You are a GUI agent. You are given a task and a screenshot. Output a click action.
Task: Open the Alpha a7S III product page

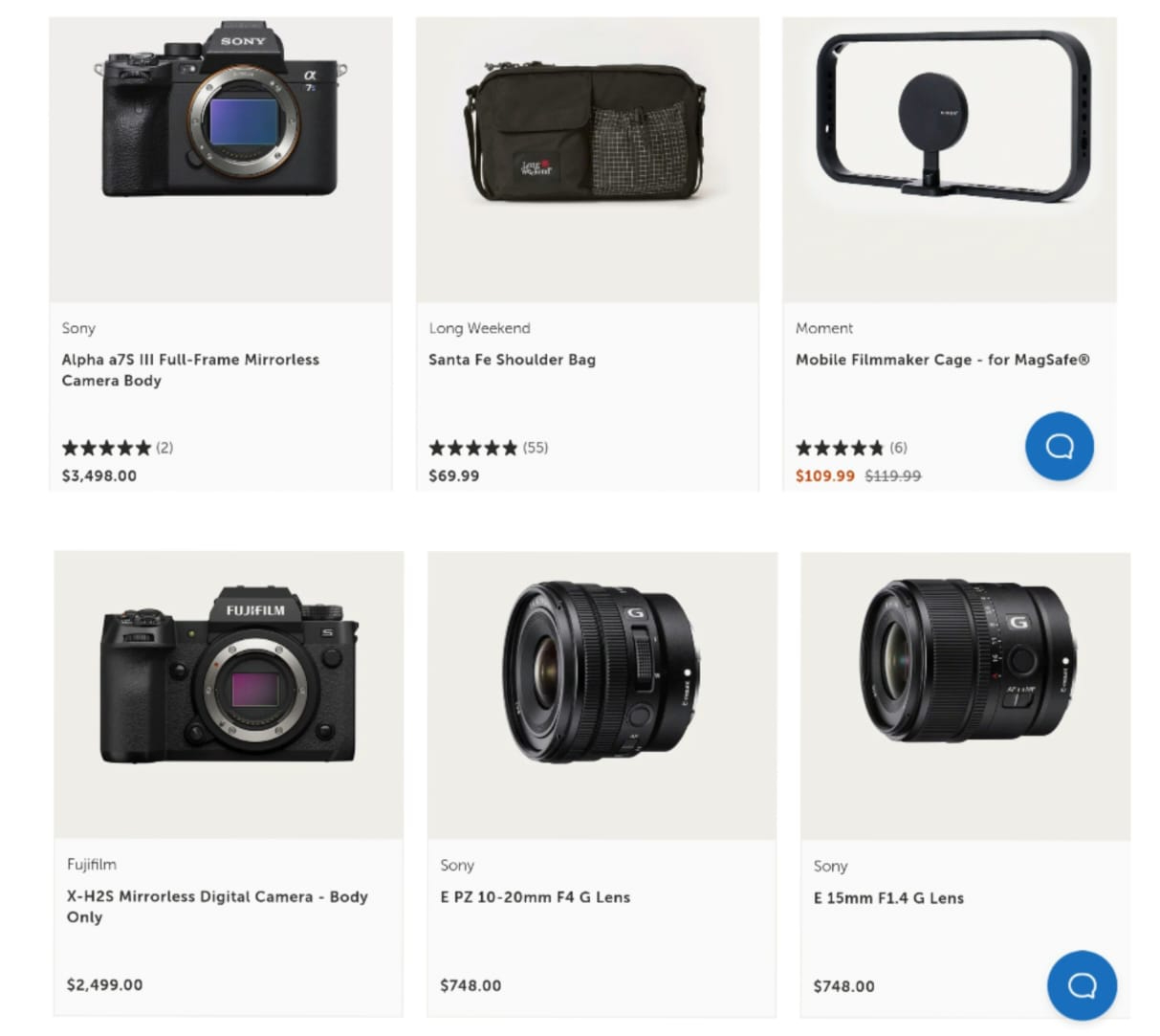point(190,370)
